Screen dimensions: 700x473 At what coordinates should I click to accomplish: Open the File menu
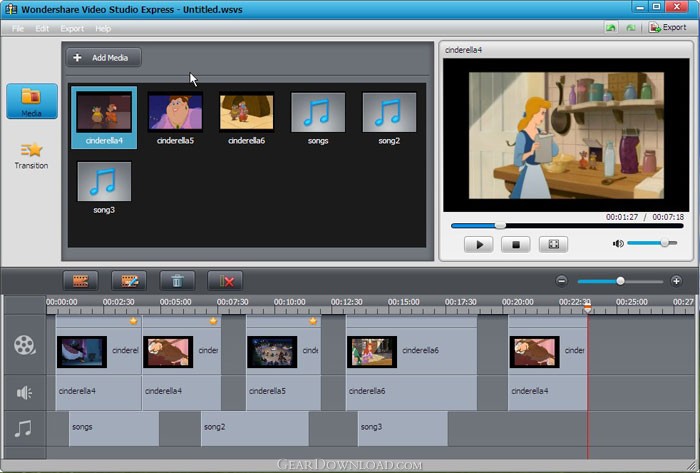pos(18,29)
